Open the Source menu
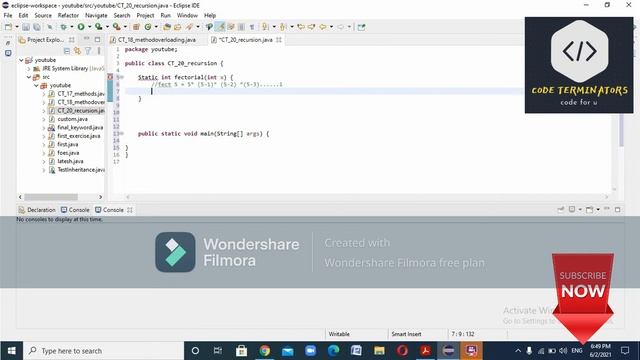This screenshot has height=360, width=640. pyautogui.click(x=43, y=16)
